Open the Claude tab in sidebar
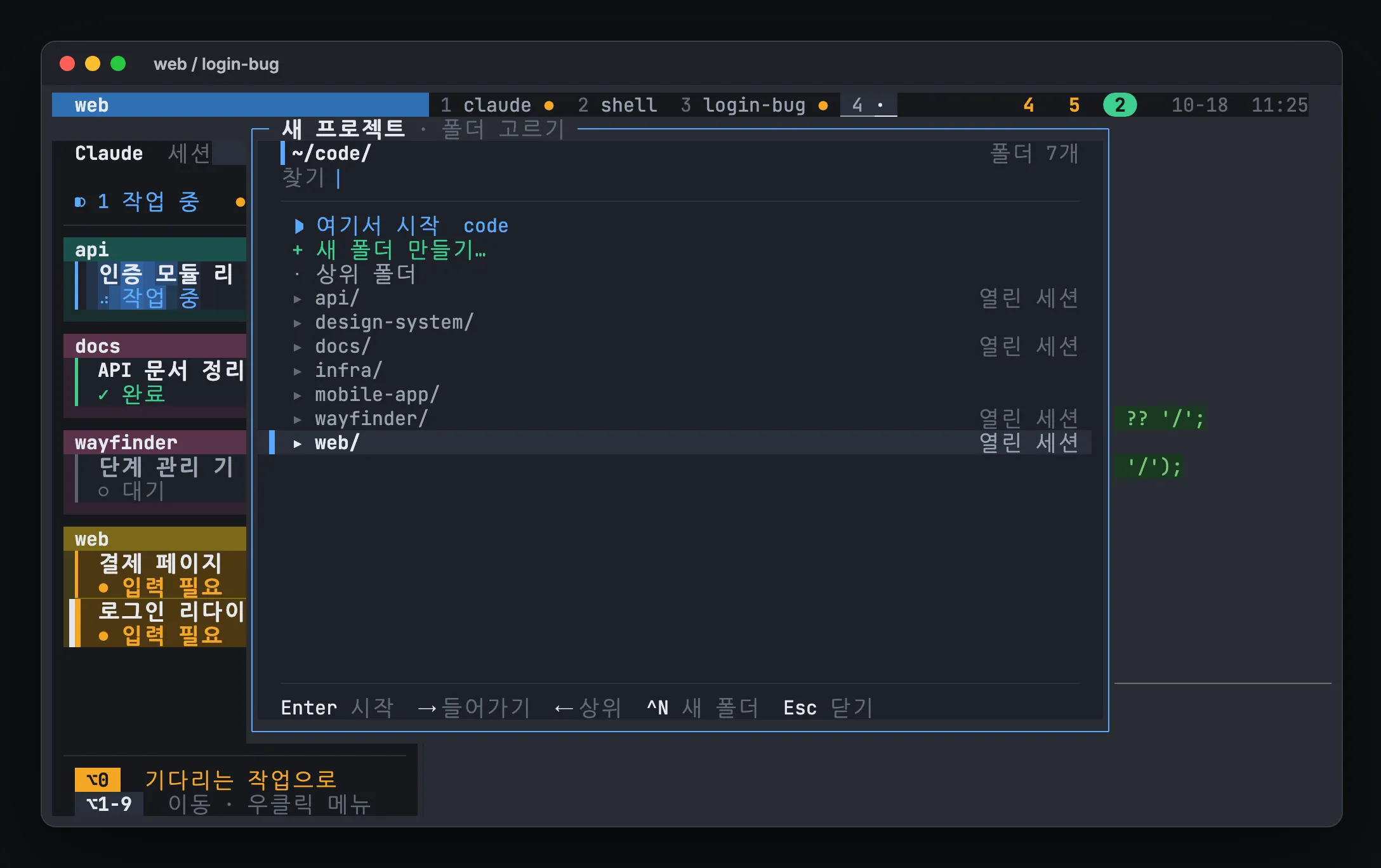 coord(109,153)
